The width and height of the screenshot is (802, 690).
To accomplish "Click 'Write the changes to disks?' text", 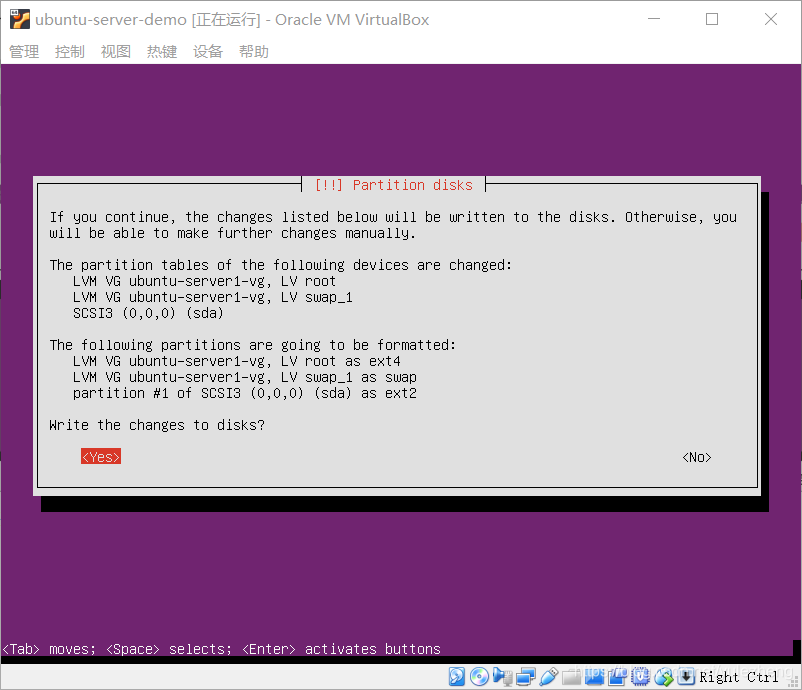I will [x=157, y=425].
